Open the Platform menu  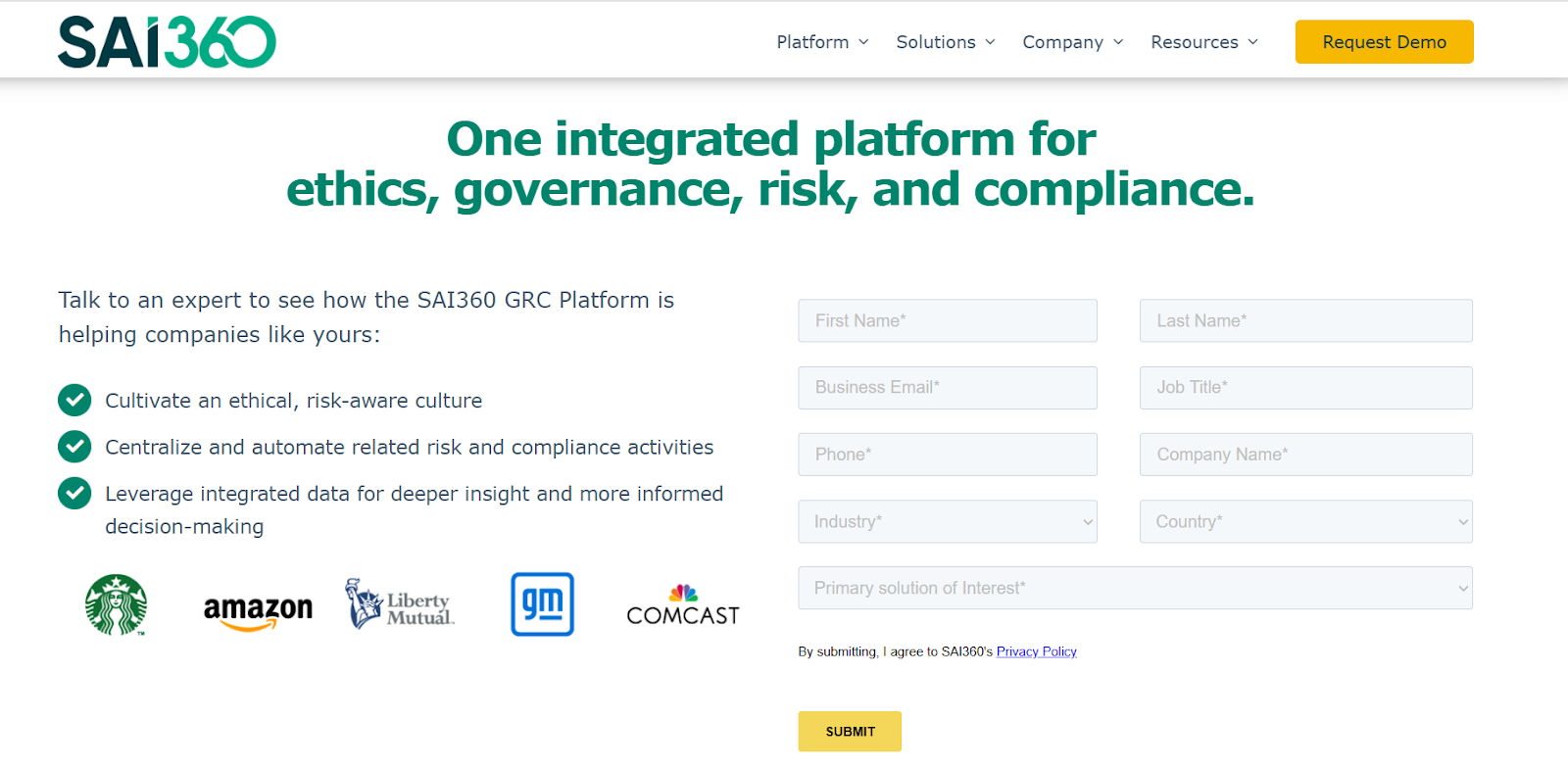coord(822,42)
